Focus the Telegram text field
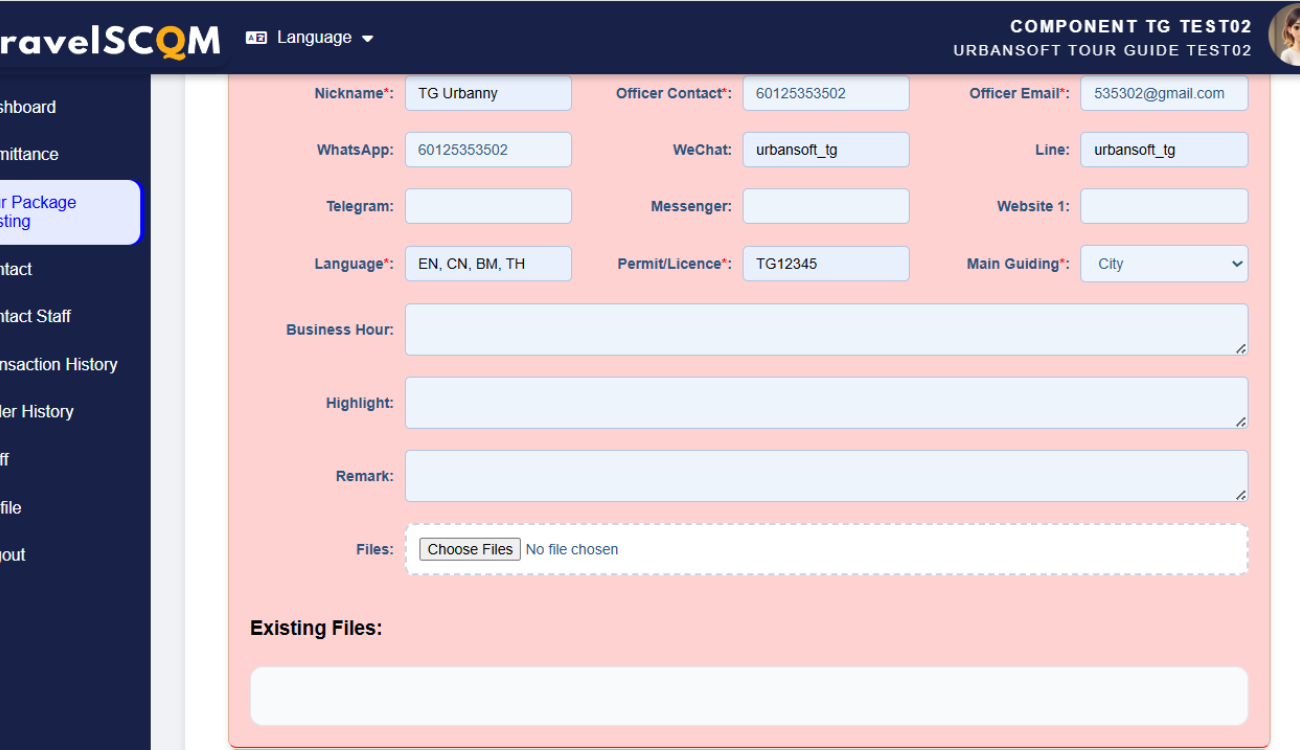Viewport: 1300px width, 750px height. click(x=488, y=206)
